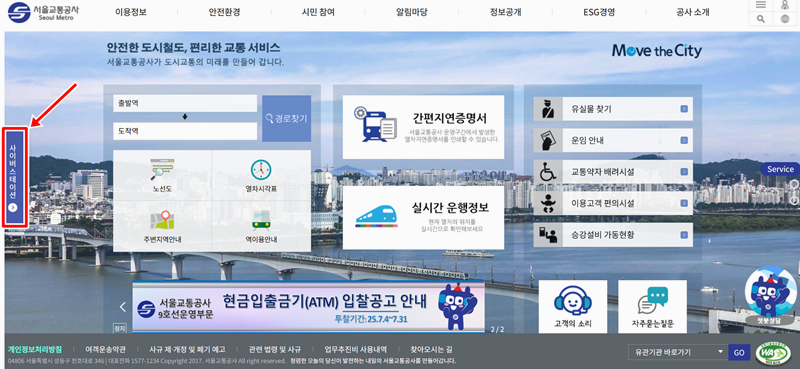Click the wheelchair 교통약자 icon

[547, 172]
